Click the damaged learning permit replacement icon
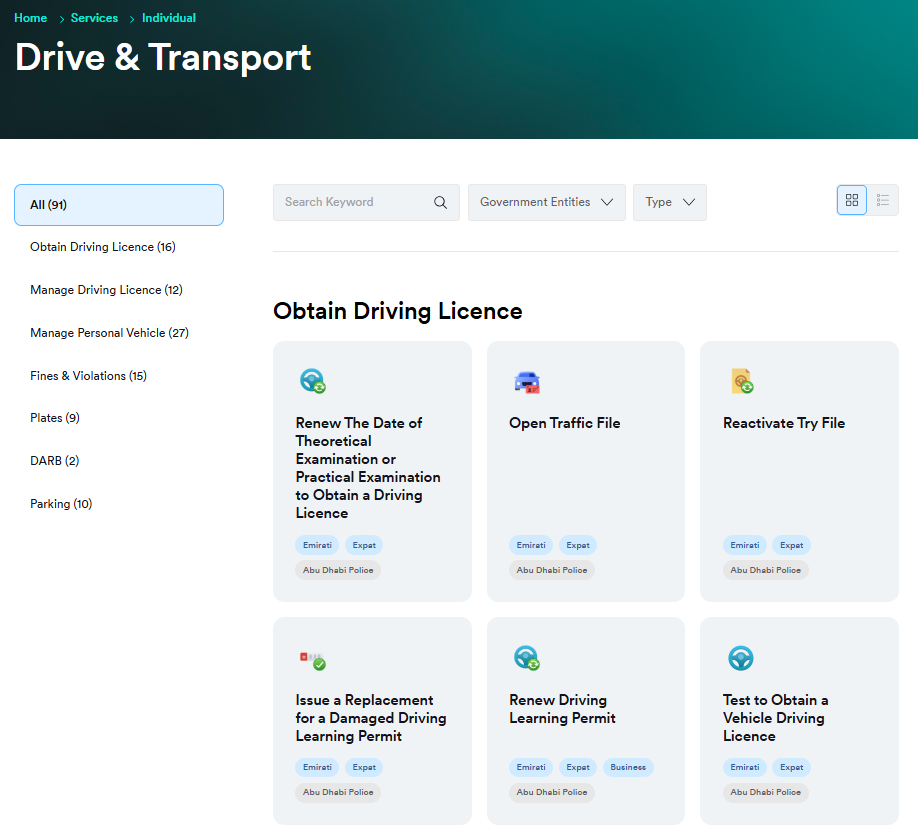 (x=313, y=658)
